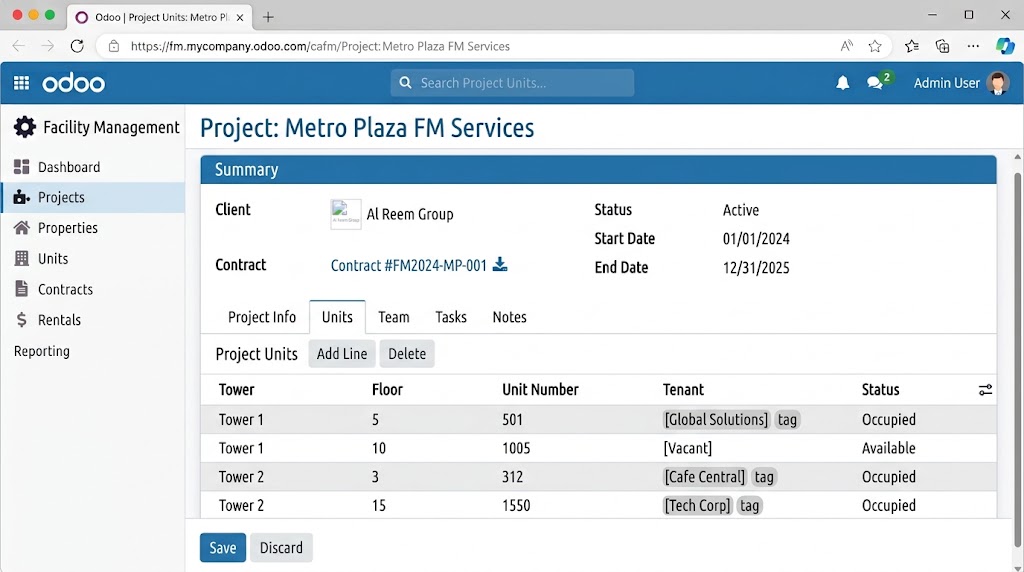Click the Start Date value 01/01/2024
Viewport: 1024px width, 572px height.
coord(756,239)
